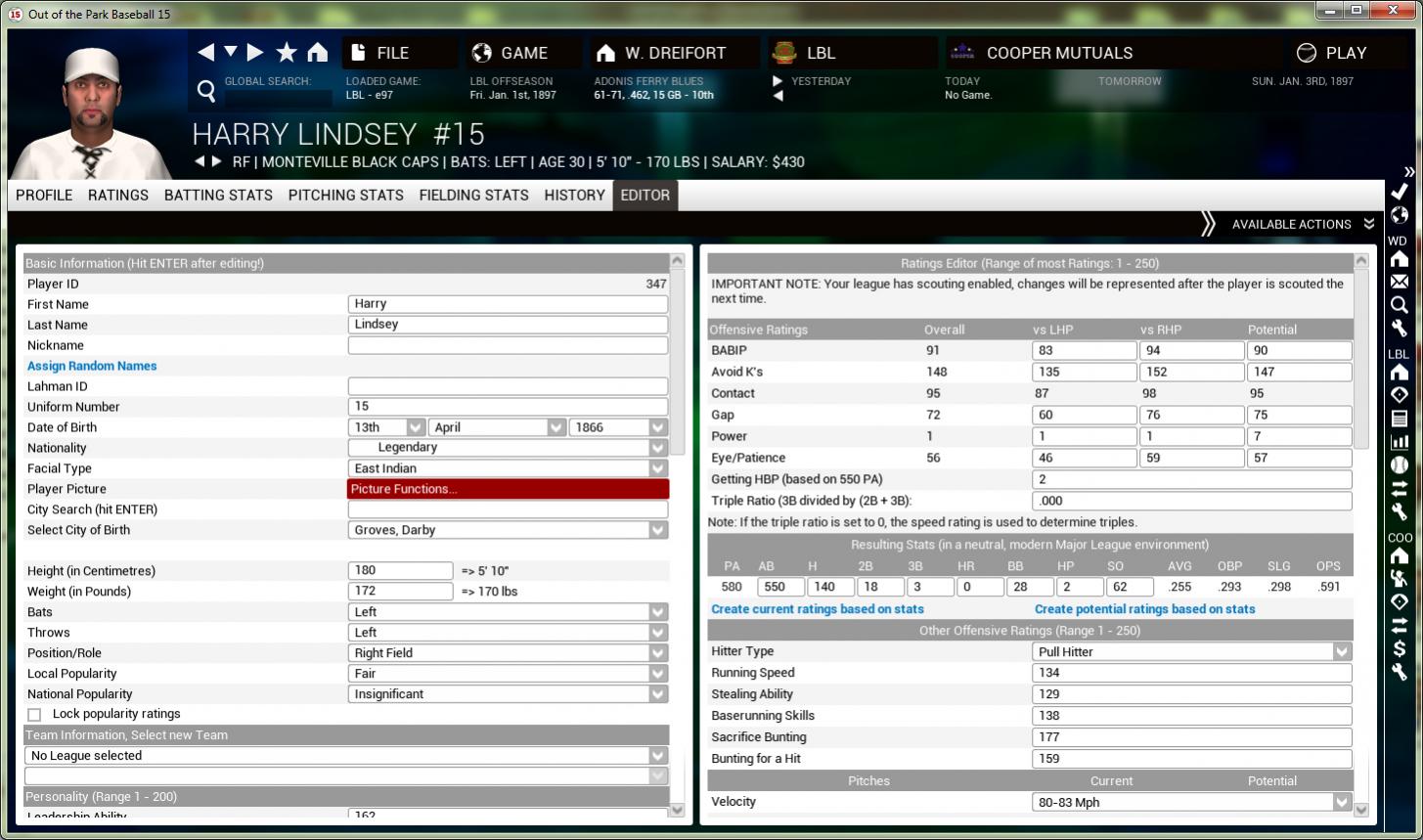Viewport: 1423px width, 840px height.
Task: Open the birth day dropdown showing 13th
Action: (x=388, y=427)
